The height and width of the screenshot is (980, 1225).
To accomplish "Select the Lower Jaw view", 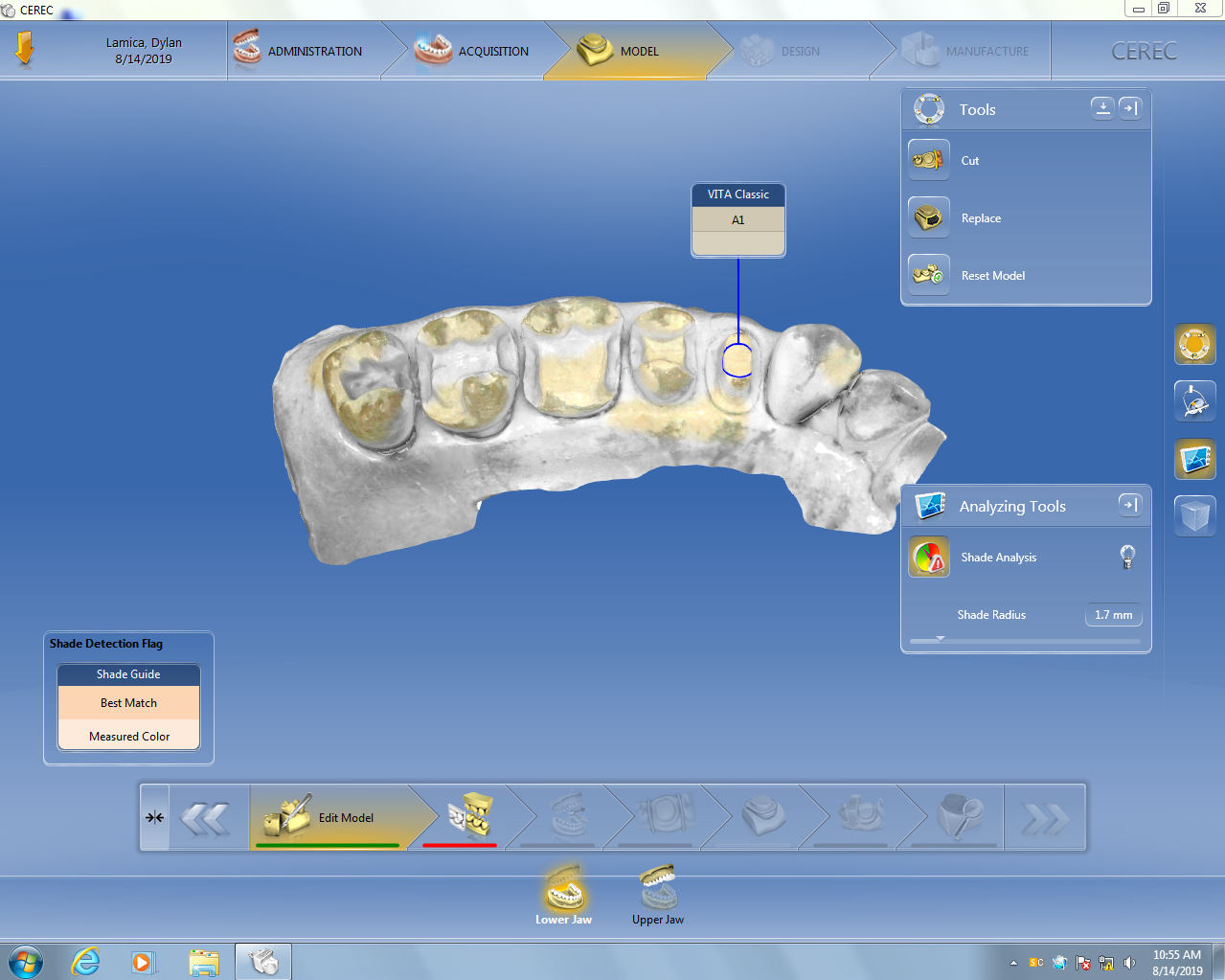I will 564,895.
